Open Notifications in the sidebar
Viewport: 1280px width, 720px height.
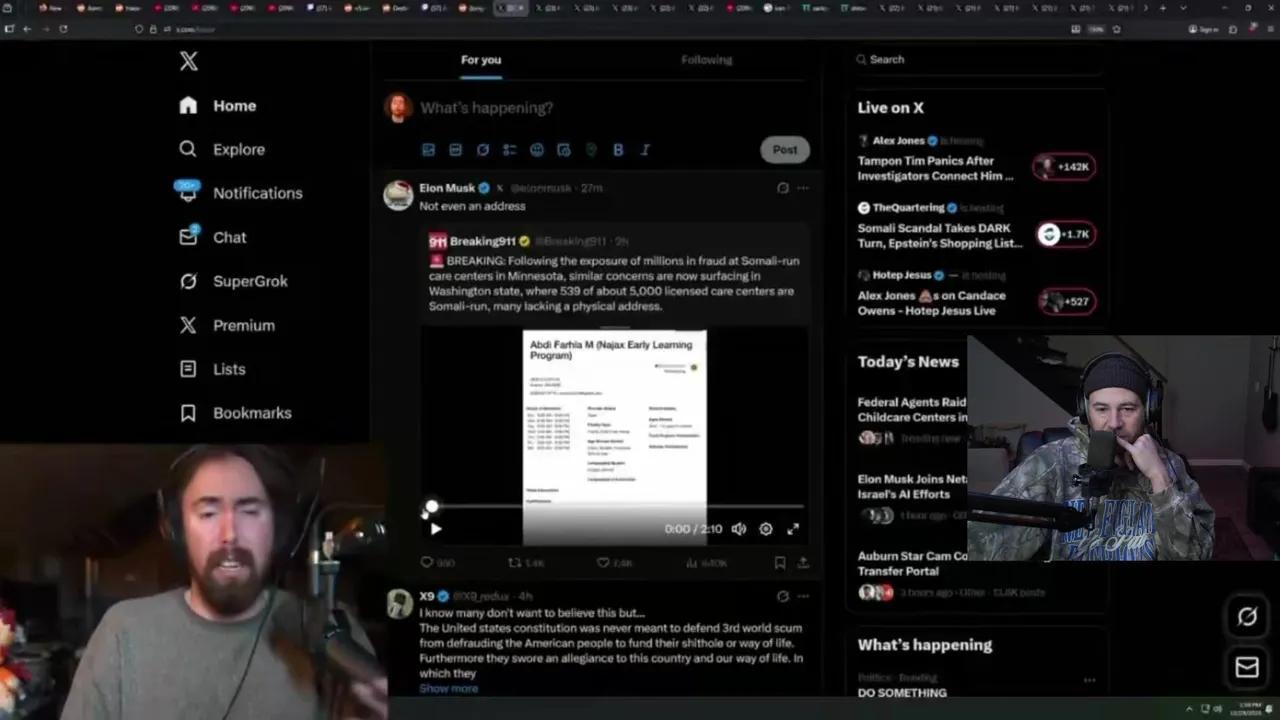point(240,193)
